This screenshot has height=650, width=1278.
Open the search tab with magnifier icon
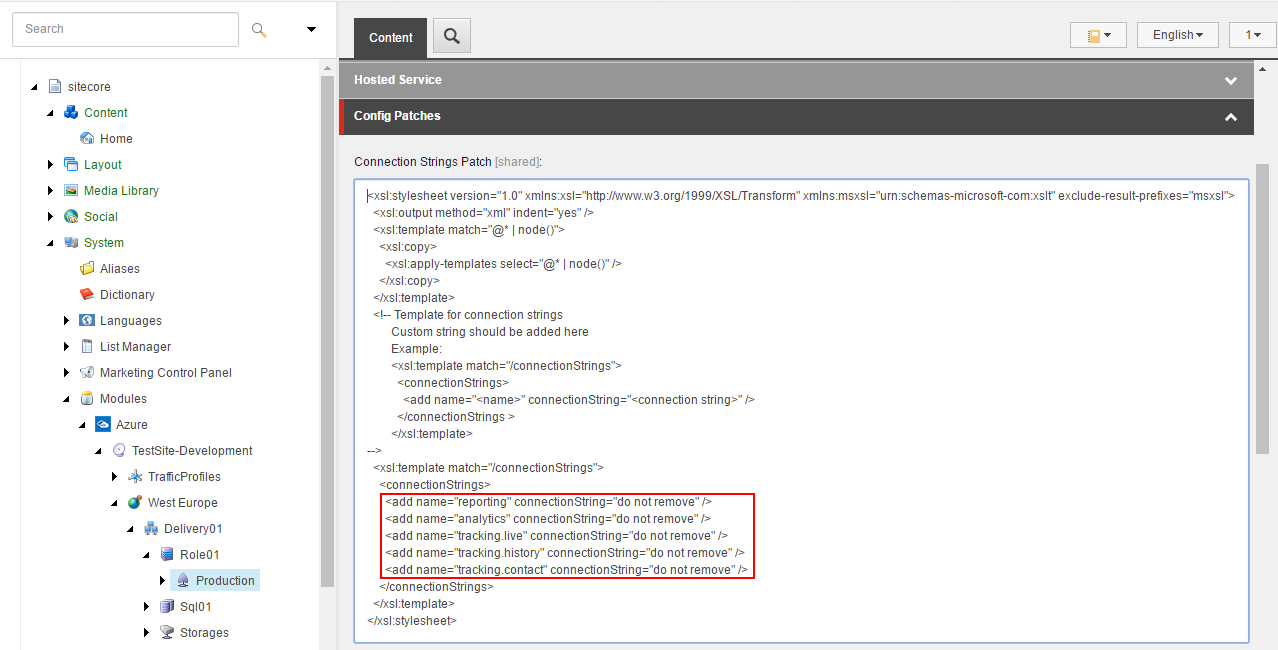pos(452,37)
